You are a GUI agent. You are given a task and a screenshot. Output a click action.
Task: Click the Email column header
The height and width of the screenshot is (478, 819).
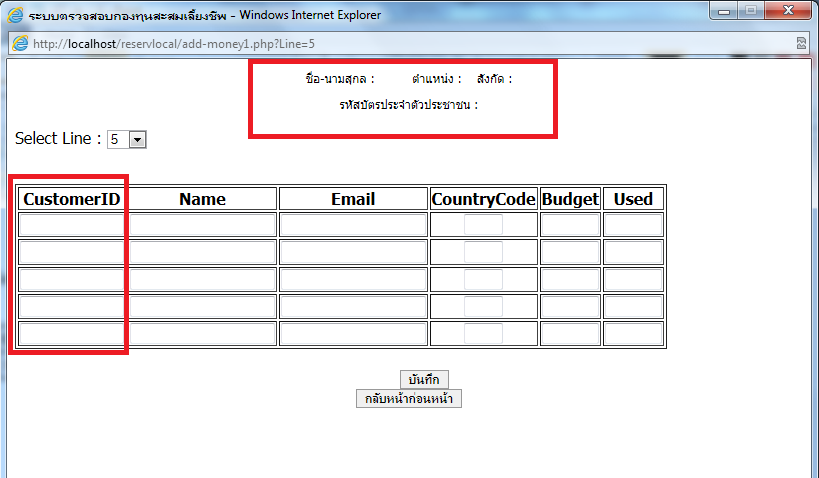(x=353, y=199)
